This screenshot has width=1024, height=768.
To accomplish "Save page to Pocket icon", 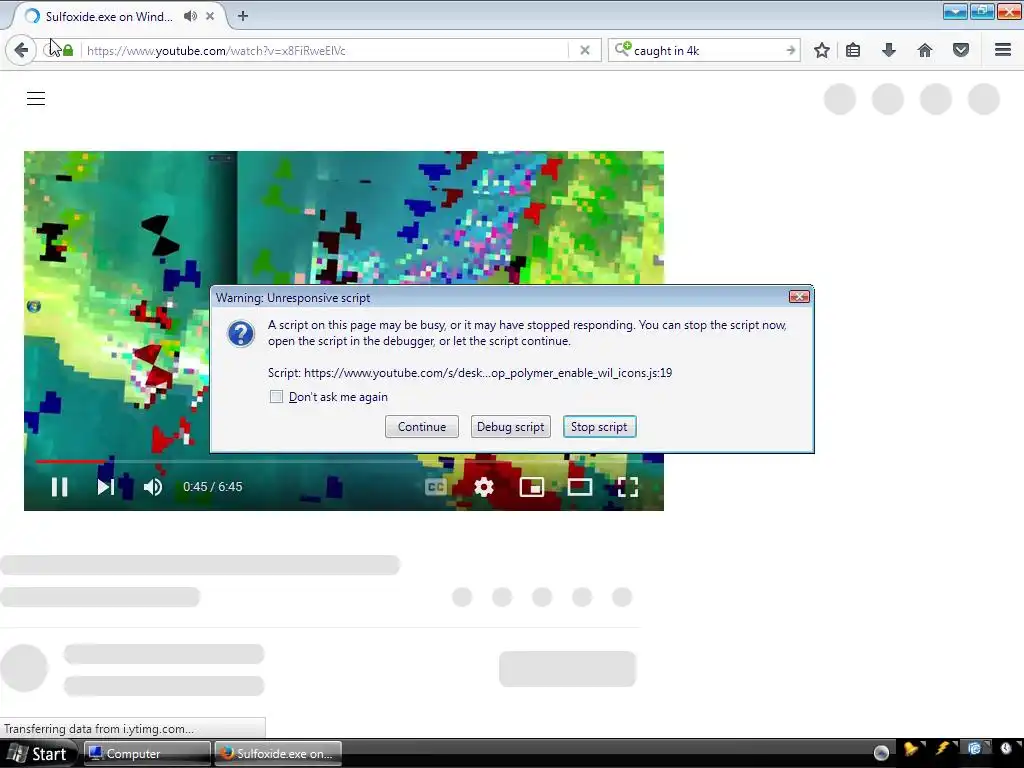I will click(961, 50).
